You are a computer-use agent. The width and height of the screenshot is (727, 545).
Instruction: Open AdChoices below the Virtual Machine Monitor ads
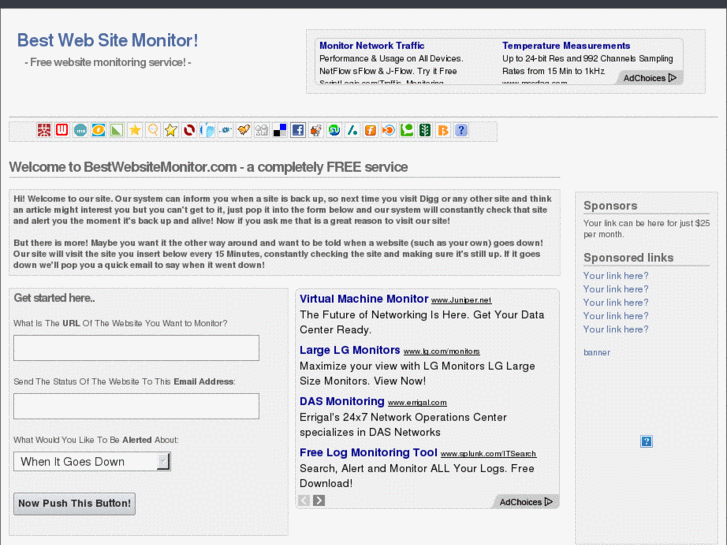(526, 502)
